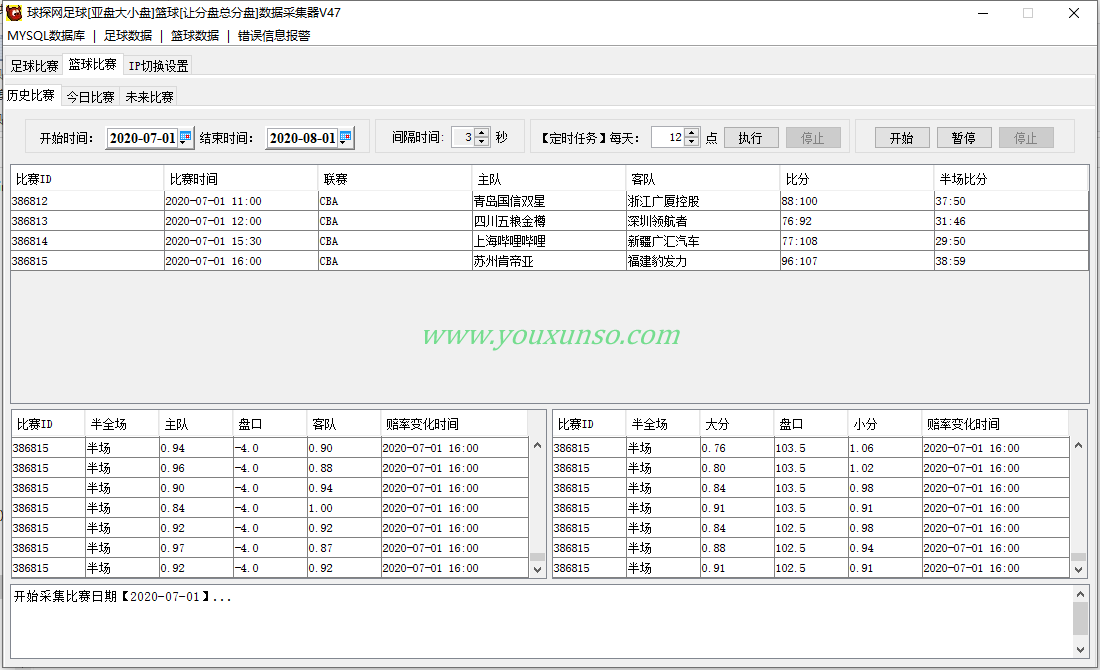Select the 历史比赛 sub-tab
This screenshot has width=1100, height=670.
point(31,95)
